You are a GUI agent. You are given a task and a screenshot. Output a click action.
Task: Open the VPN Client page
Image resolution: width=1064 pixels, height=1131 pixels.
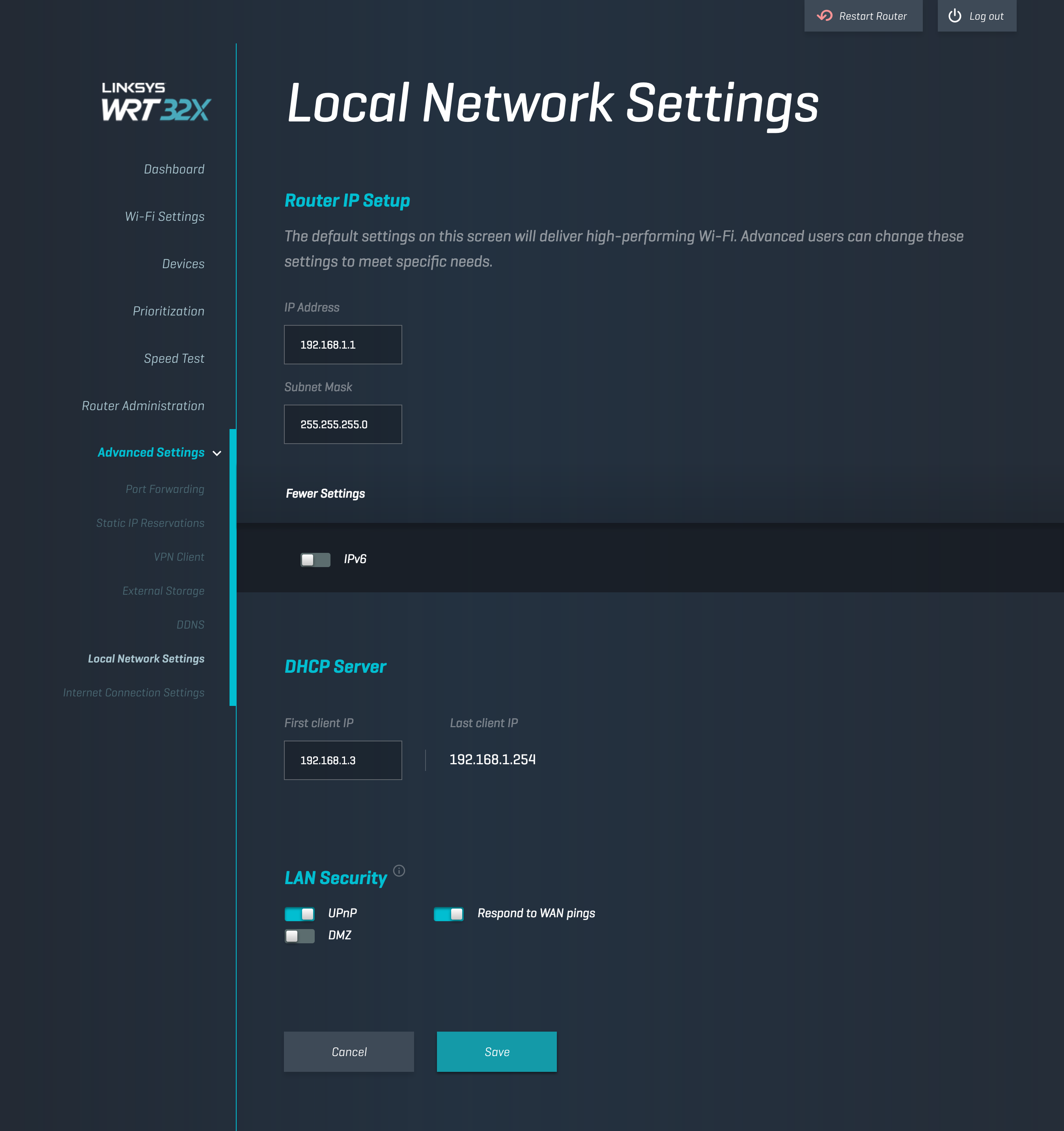pos(179,557)
